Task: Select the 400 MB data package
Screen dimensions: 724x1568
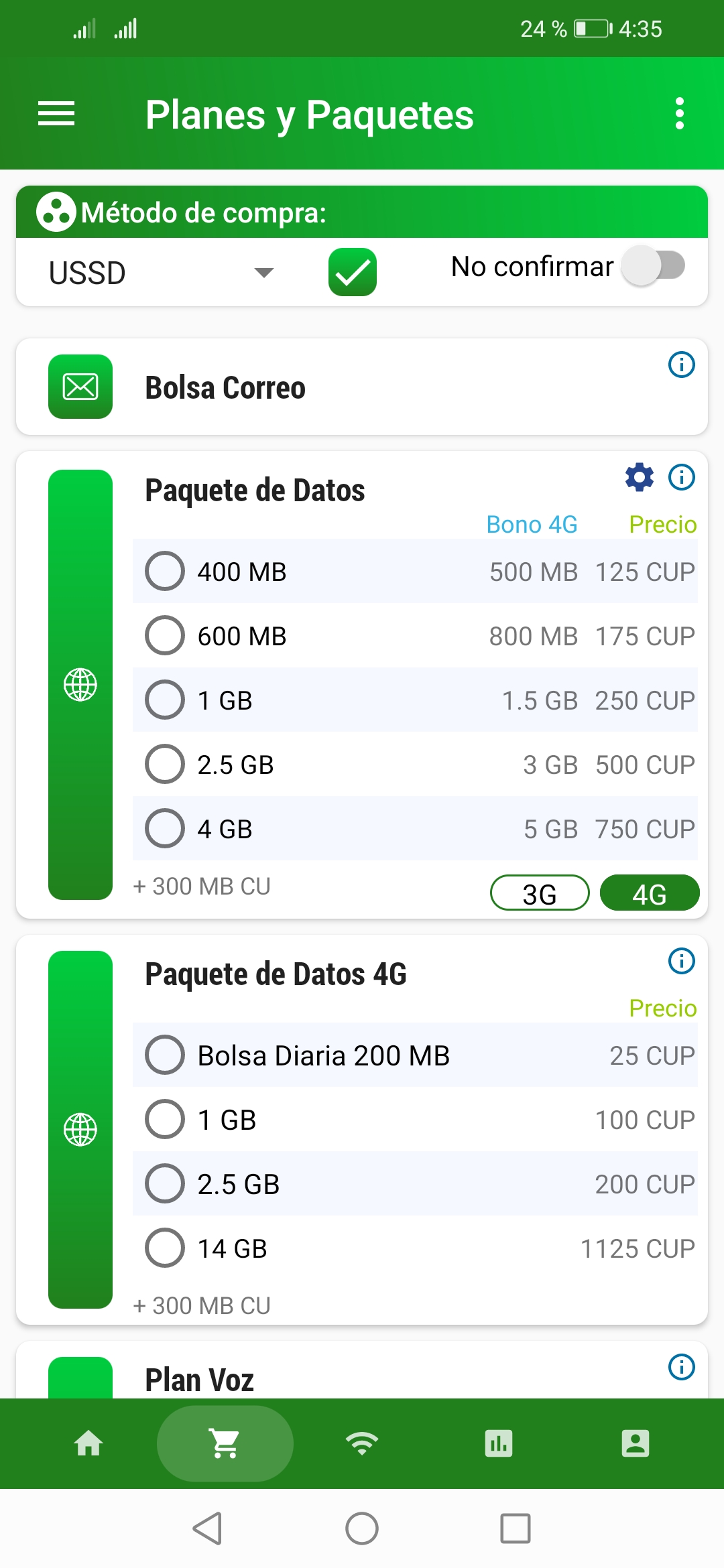Action: click(x=165, y=571)
